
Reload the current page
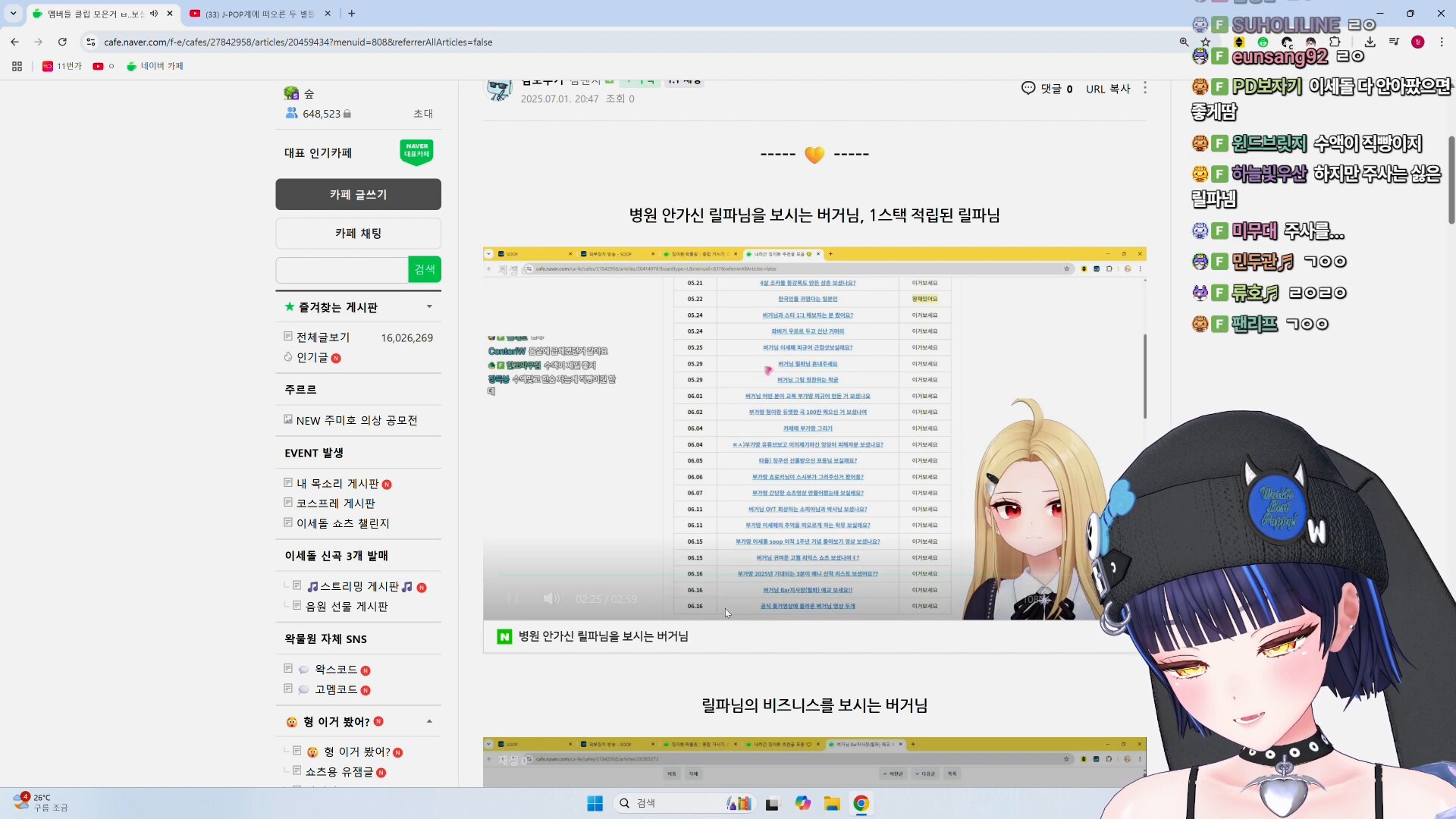click(x=62, y=42)
